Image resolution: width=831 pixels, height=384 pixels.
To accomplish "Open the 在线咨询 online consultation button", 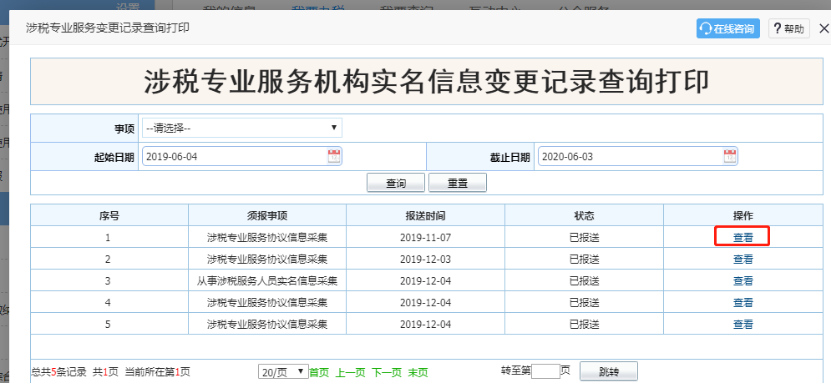I will click(x=728, y=29).
